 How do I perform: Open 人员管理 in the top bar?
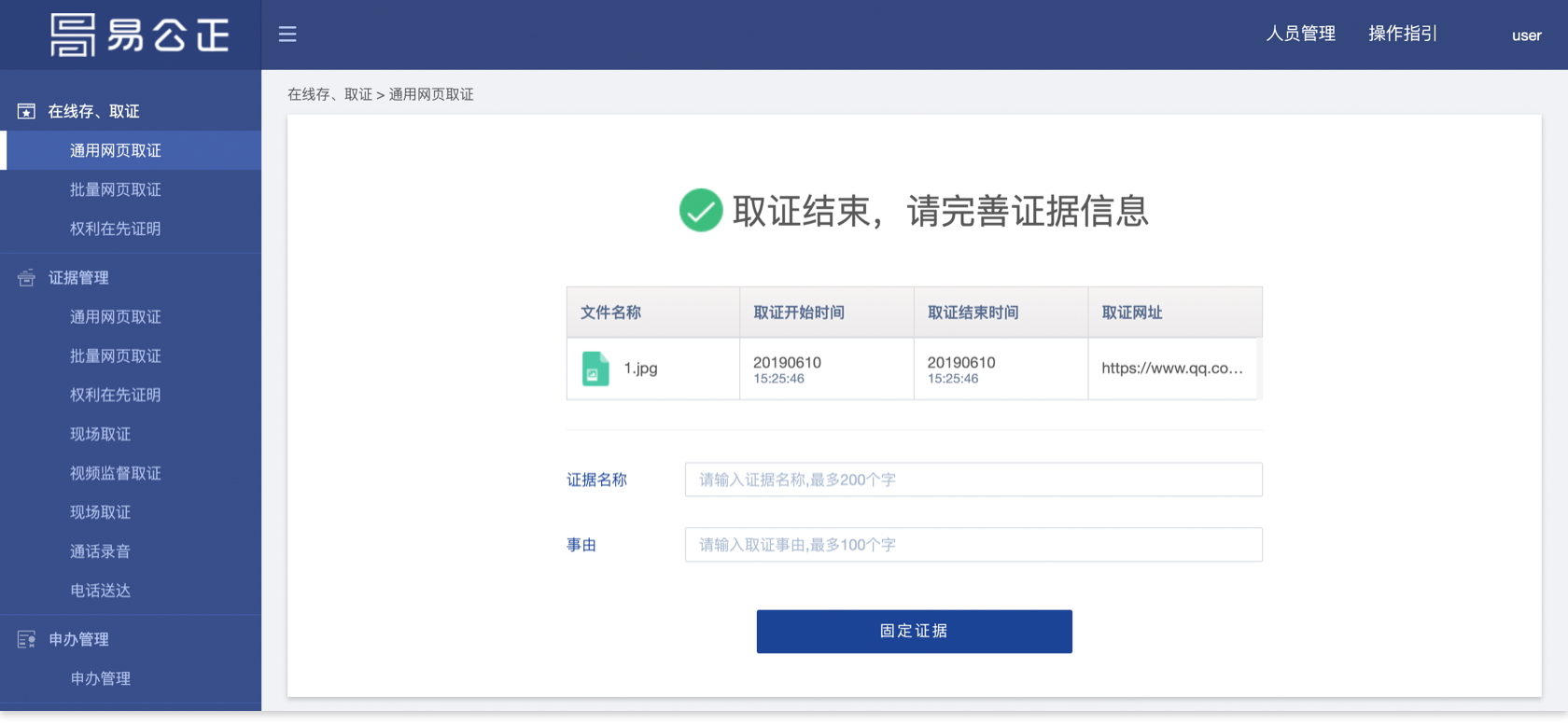[1300, 35]
